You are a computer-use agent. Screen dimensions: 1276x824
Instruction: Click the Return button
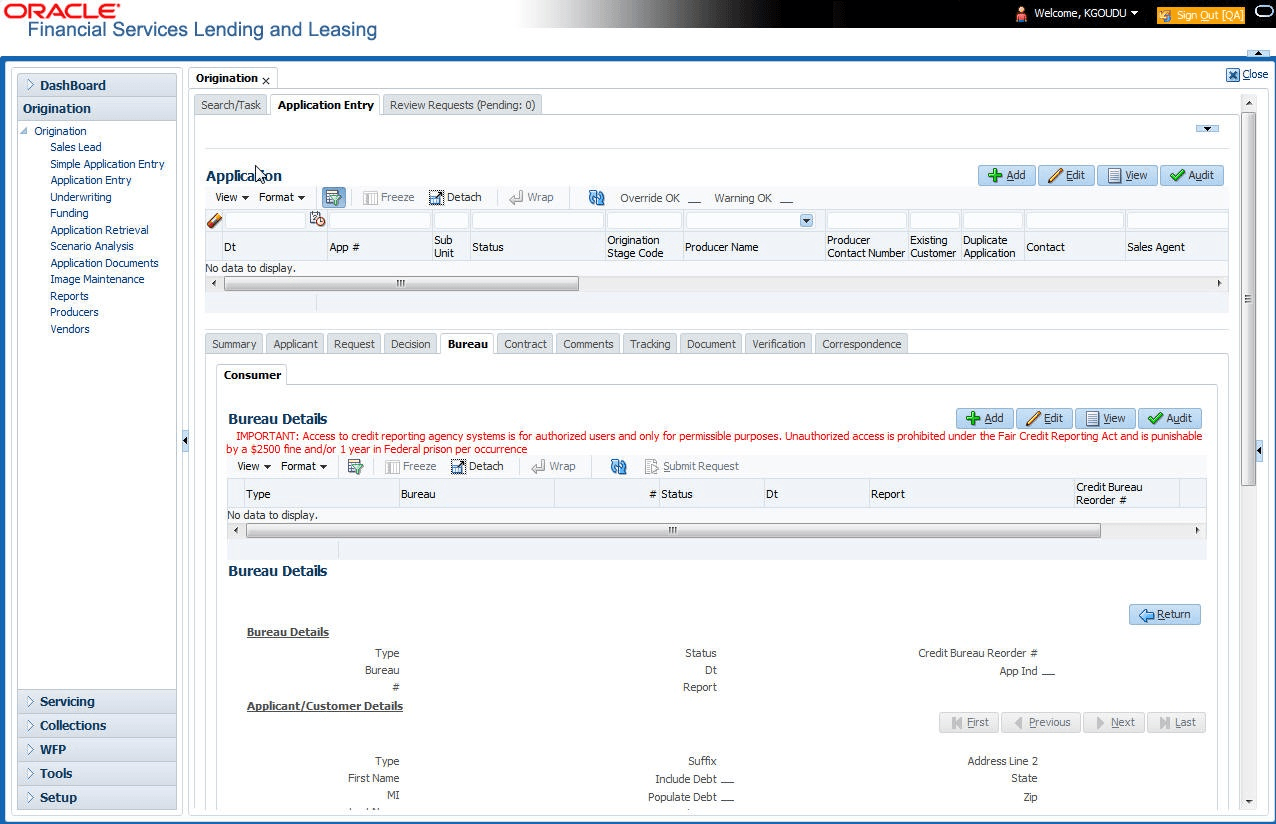pos(1165,614)
